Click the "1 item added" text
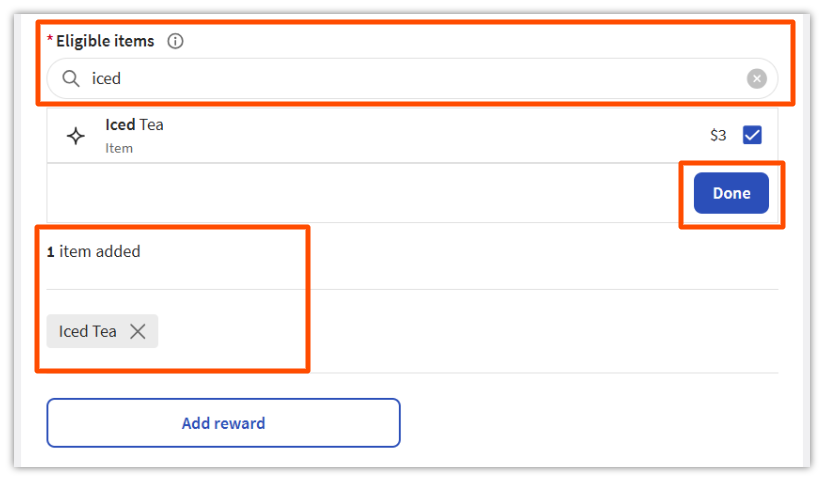 point(94,251)
